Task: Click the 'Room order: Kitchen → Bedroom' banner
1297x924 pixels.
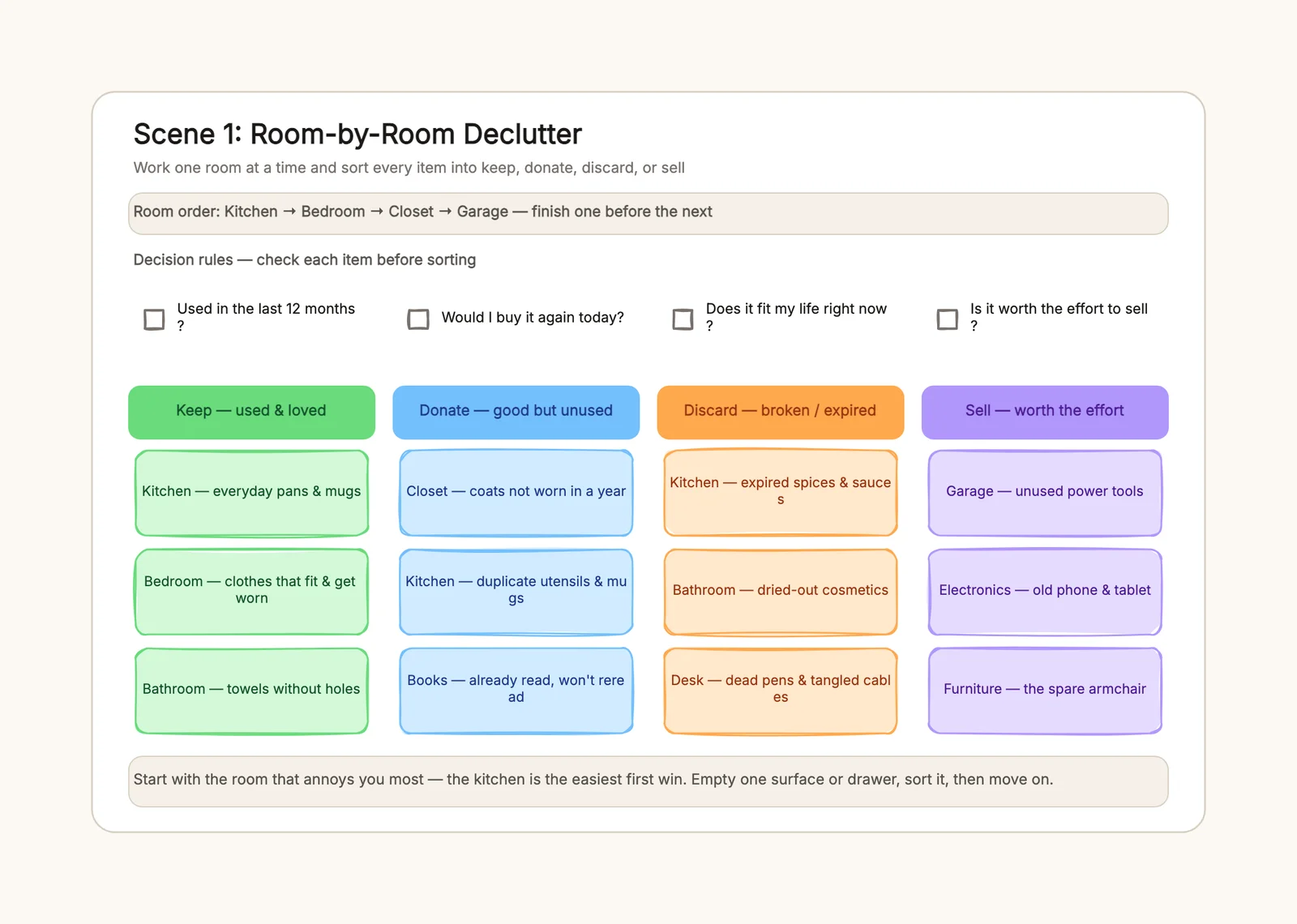Action: 648,213
